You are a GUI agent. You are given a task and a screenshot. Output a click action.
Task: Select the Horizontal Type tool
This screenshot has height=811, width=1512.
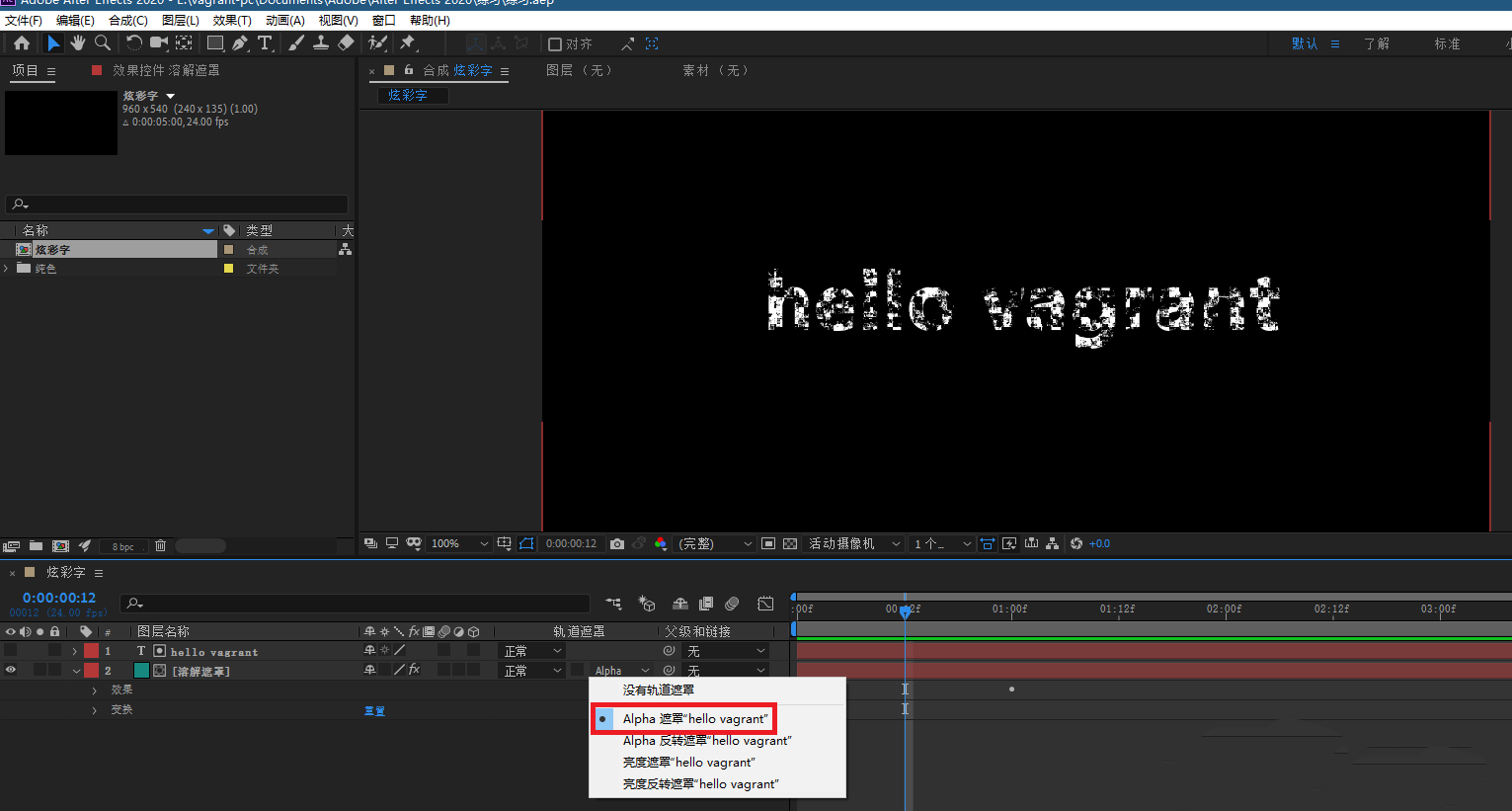pos(265,43)
